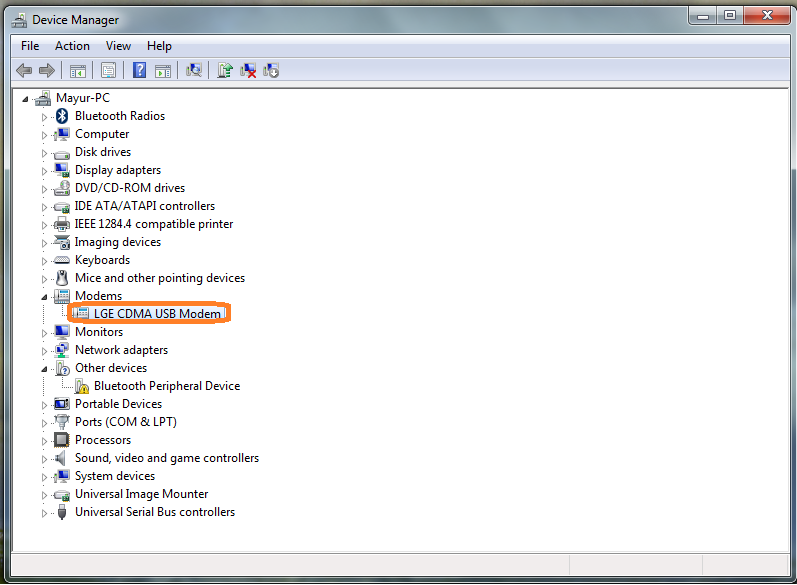Close the Device Manager window
797x585 pixels.
[767, 16]
